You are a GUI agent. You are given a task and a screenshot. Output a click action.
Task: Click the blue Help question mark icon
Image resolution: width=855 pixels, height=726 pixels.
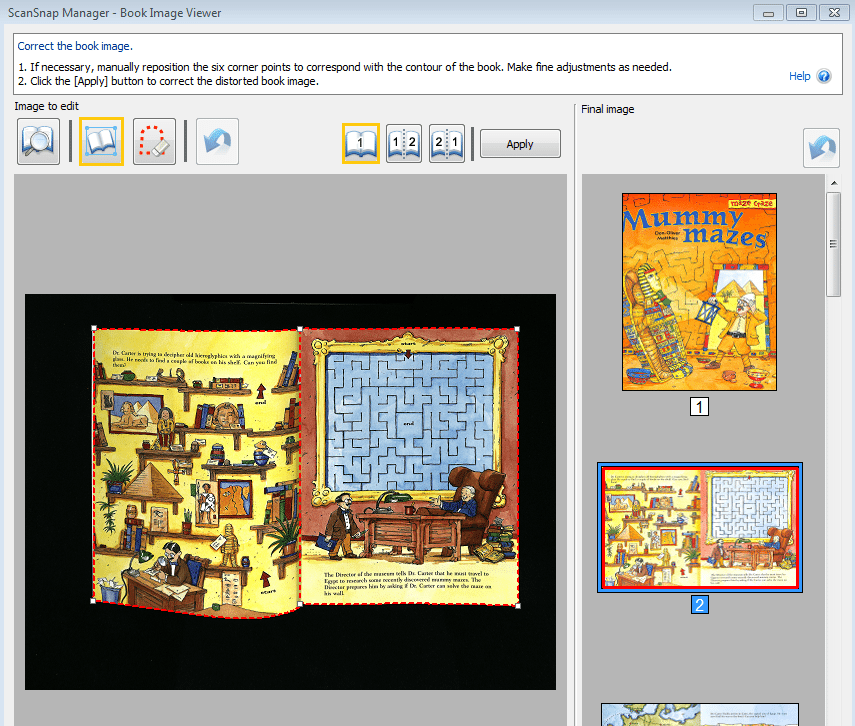pyautogui.click(x=824, y=76)
